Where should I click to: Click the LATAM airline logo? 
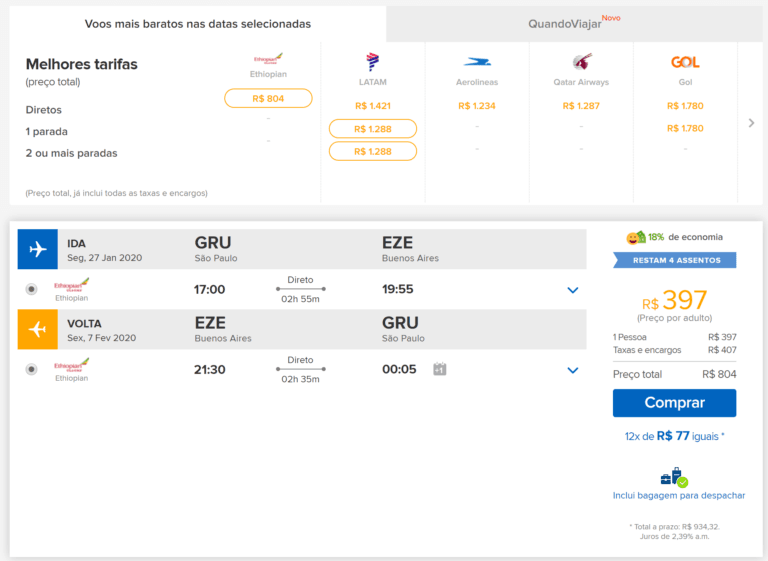[x=373, y=61]
